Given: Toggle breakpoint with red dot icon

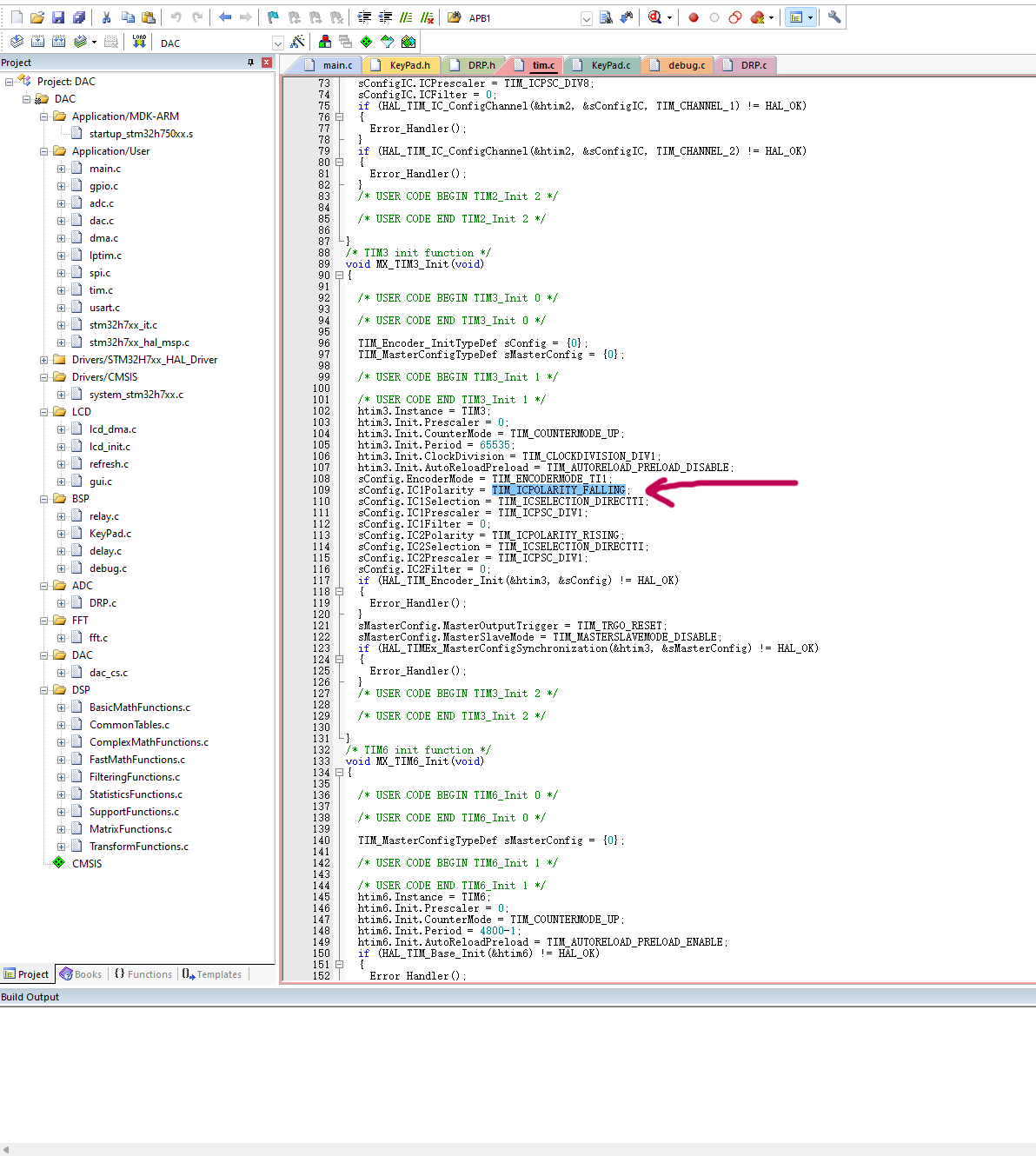Looking at the screenshot, I should 694,17.
